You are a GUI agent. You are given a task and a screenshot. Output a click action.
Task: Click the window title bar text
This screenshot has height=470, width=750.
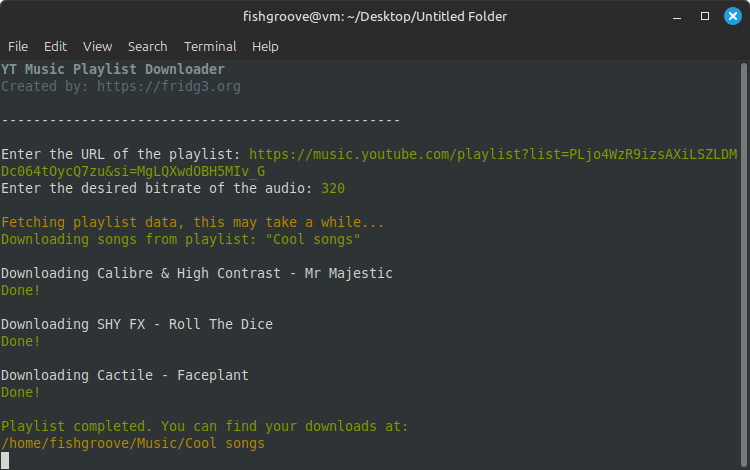click(375, 16)
